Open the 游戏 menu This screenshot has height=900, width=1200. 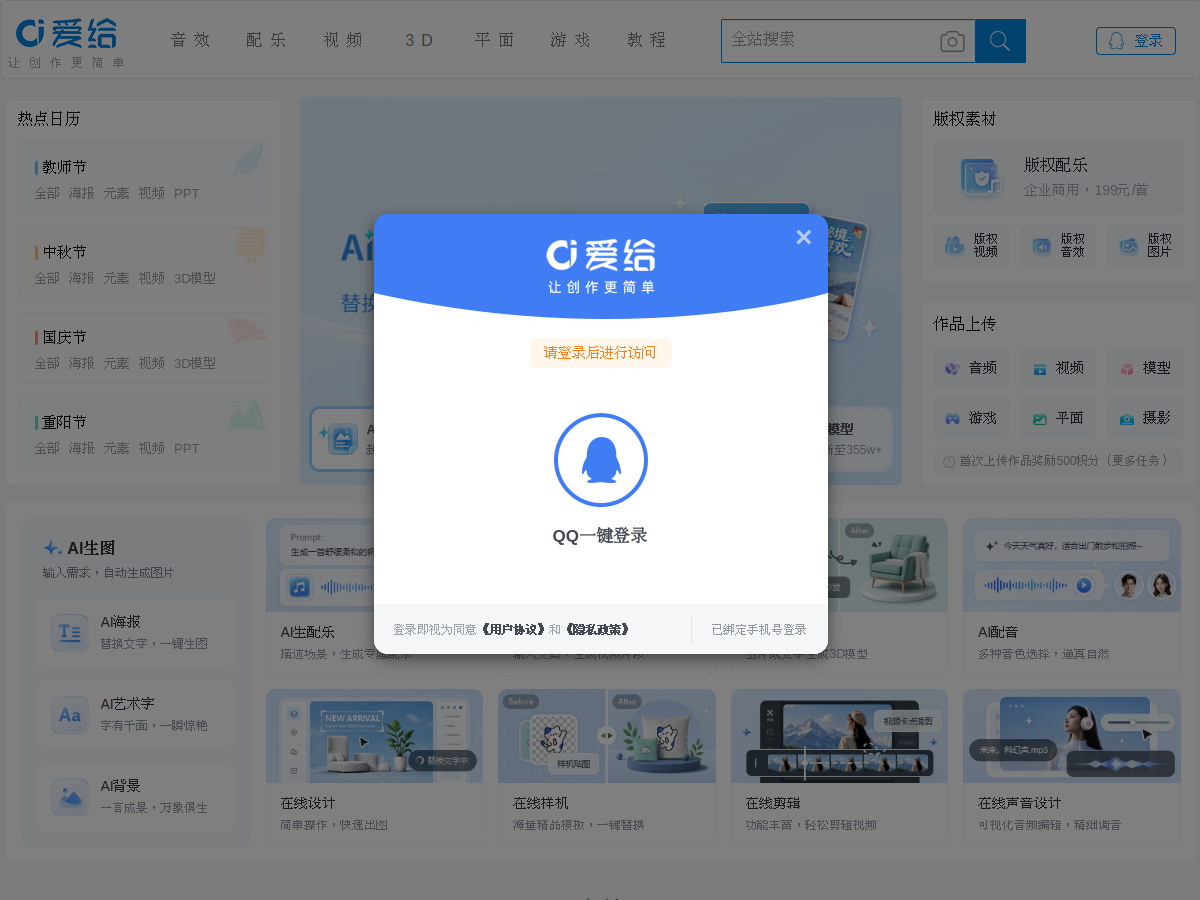[x=571, y=40]
